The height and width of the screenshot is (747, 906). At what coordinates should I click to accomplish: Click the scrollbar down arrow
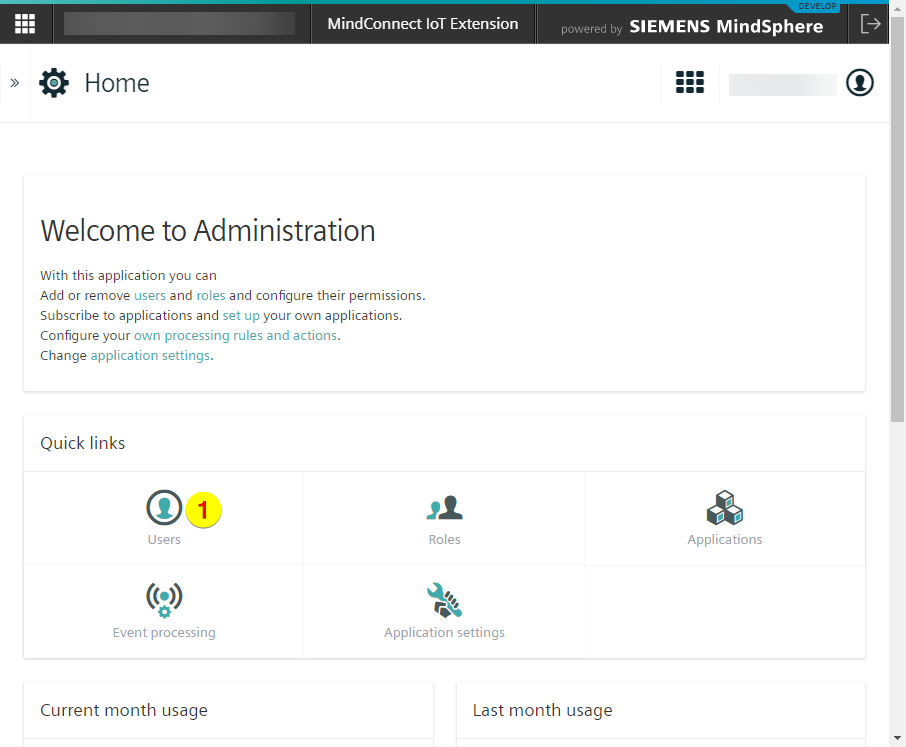(897, 738)
